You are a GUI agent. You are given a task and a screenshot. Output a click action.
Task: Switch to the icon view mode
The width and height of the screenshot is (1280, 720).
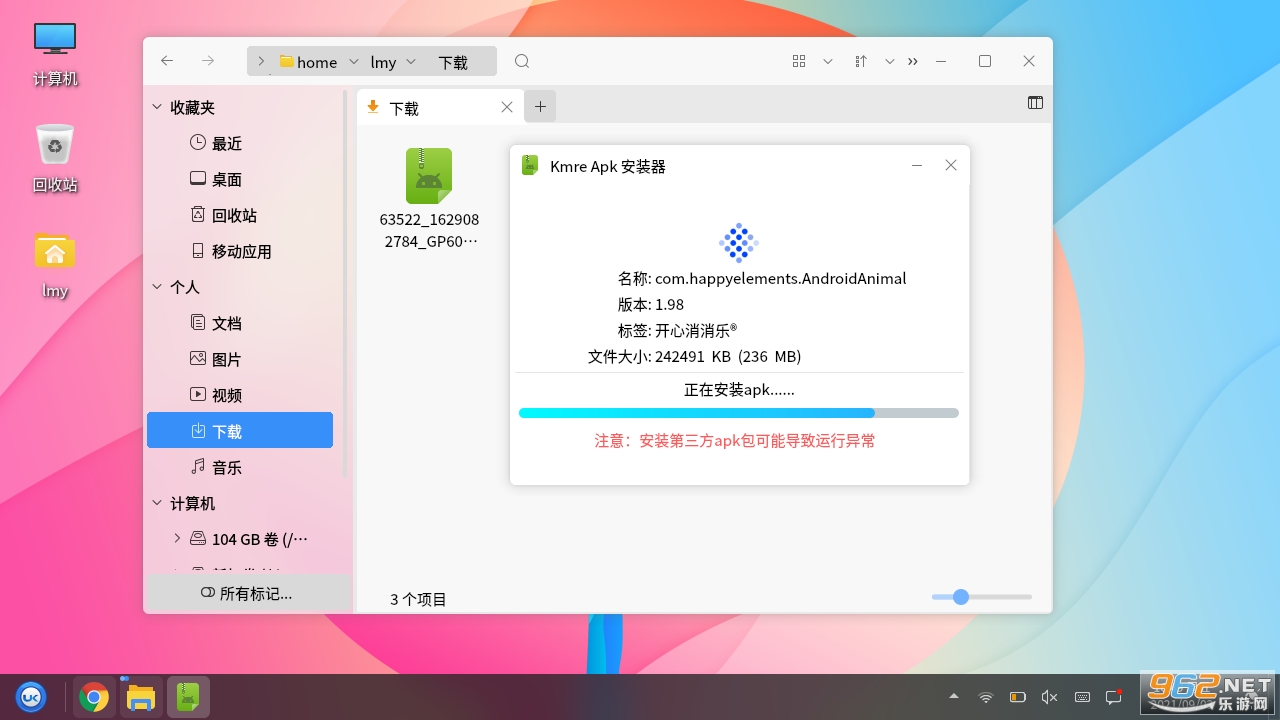pos(799,61)
